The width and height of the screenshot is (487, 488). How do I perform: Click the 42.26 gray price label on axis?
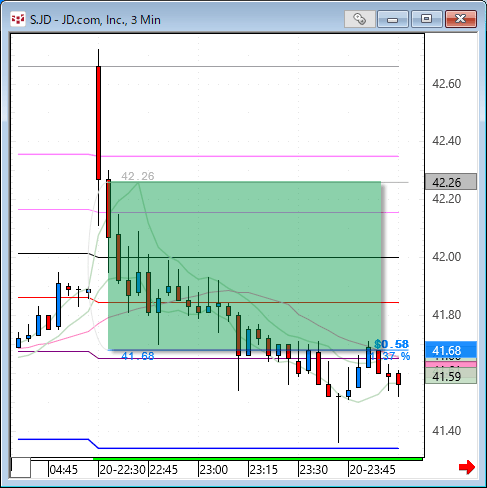click(x=451, y=182)
